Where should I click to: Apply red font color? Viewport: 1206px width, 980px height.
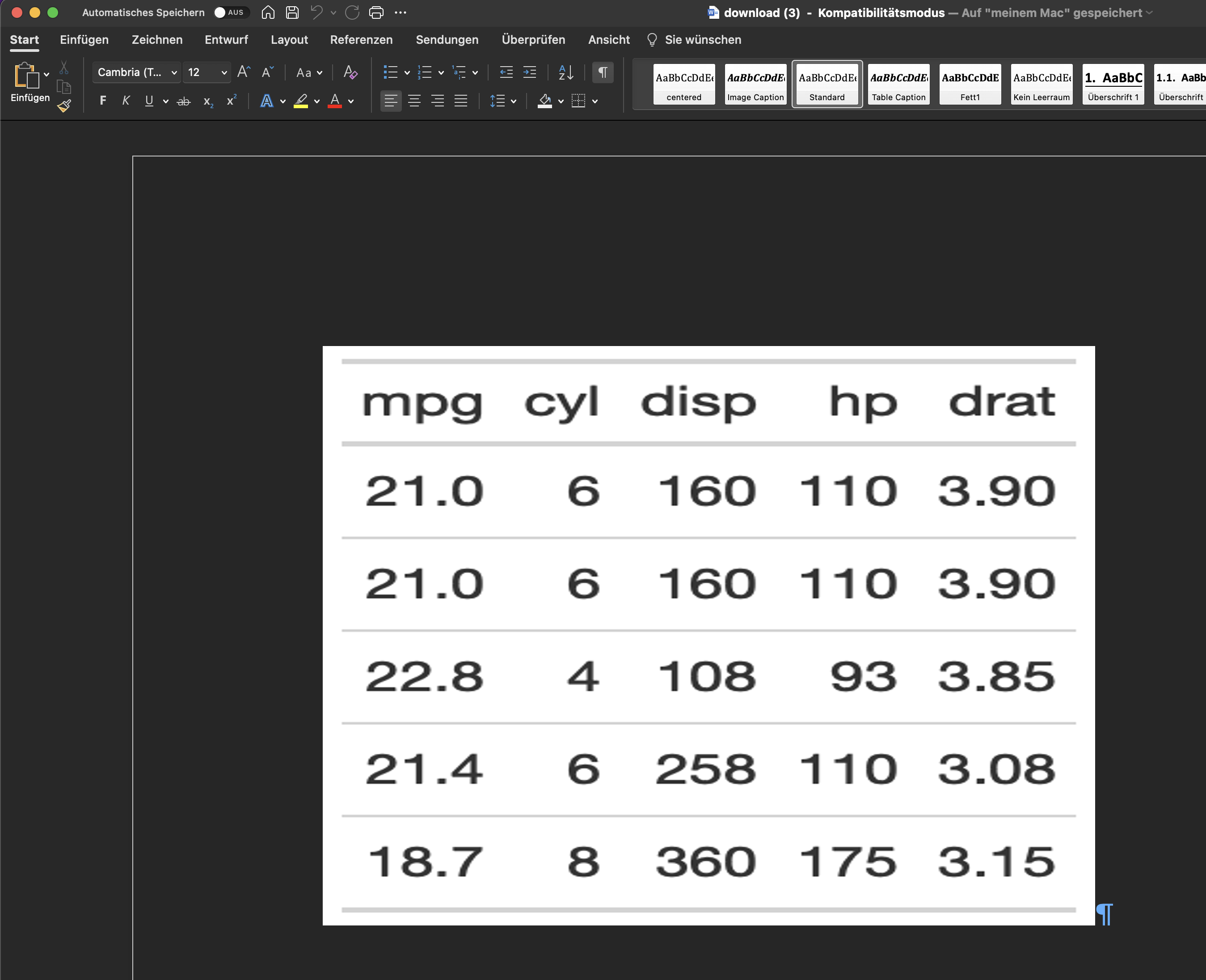click(335, 101)
